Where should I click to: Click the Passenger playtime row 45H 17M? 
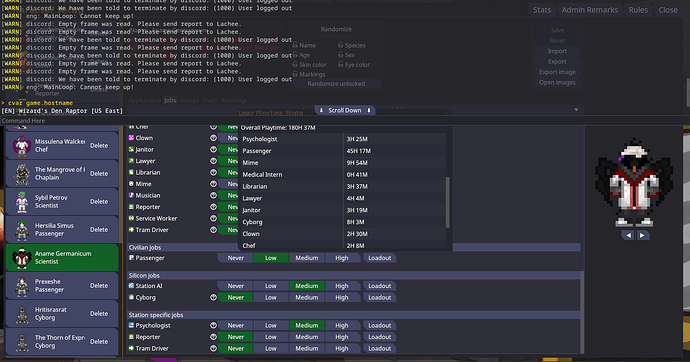coord(343,150)
